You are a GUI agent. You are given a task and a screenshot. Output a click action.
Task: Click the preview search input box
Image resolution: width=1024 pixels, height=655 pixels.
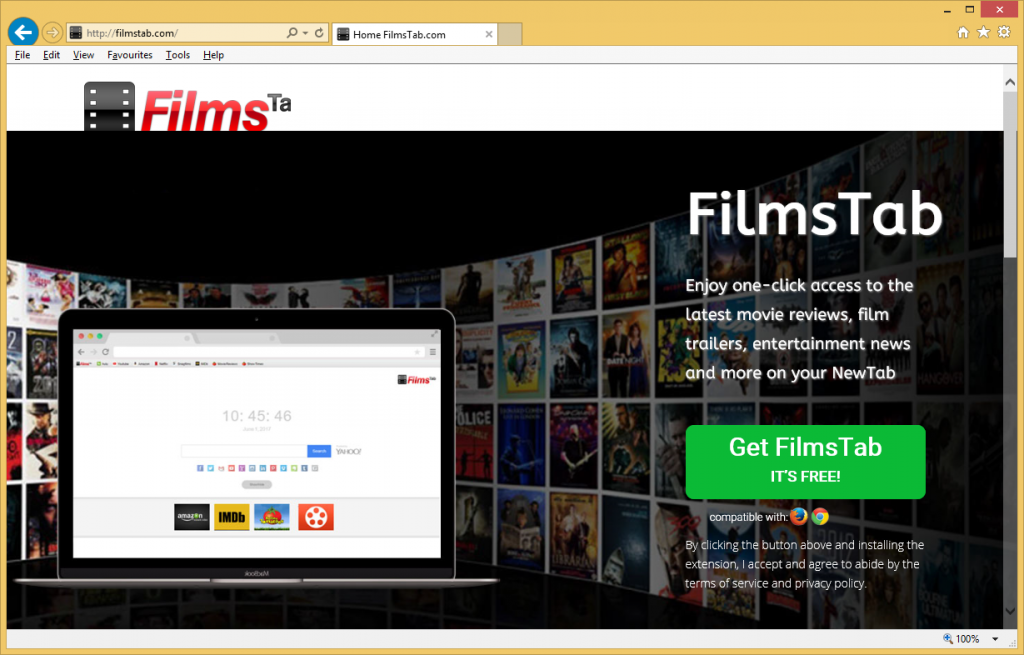click(x=244, y=451)
